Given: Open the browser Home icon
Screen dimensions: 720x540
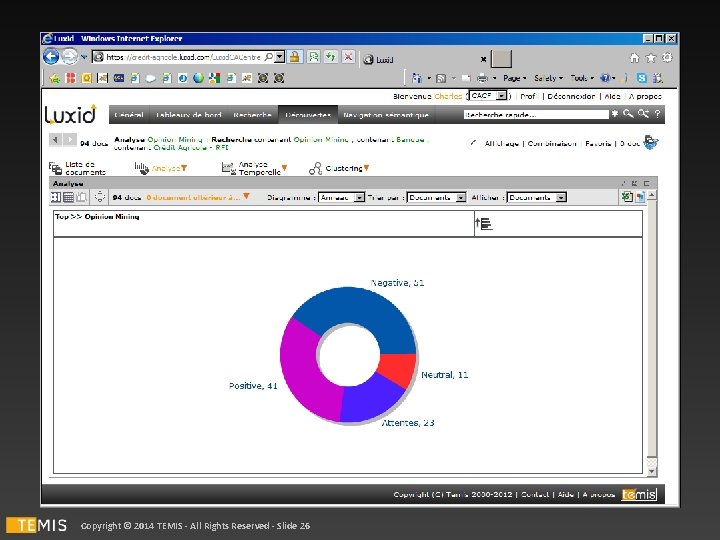Looking at the screenshot, I should pyautogui.click(x=635, y=58).
